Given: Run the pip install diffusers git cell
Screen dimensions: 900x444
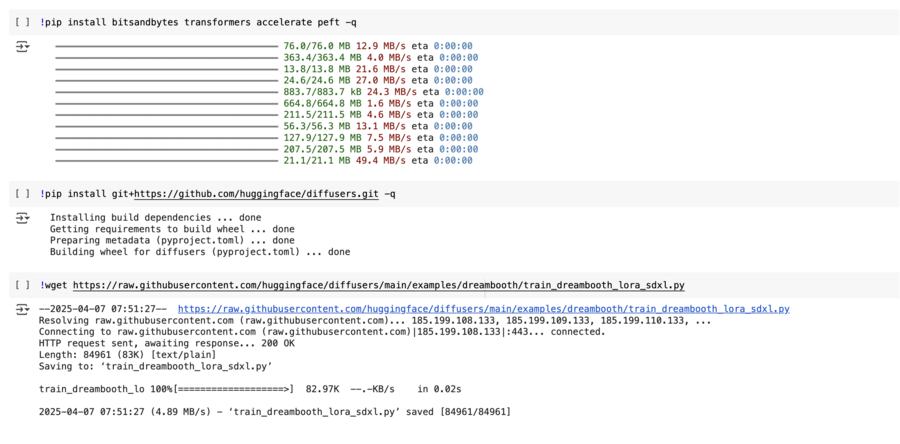Looking at the screenshot, I should tap(23, 194).
